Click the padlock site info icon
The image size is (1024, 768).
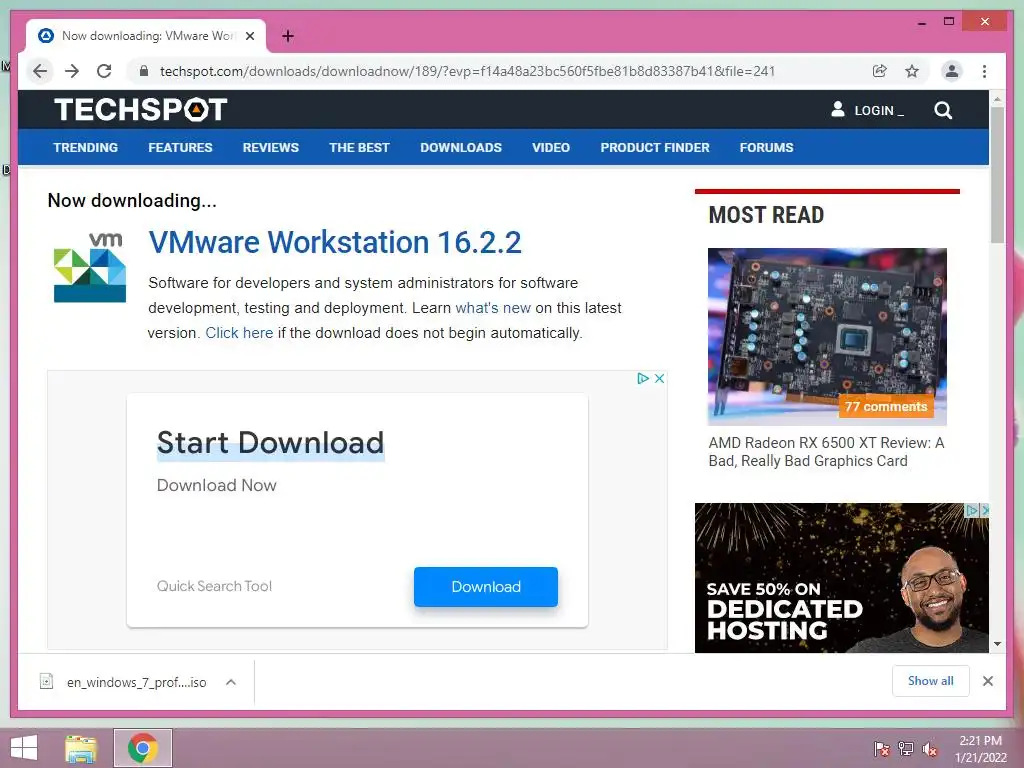click(x=144, y=71)
